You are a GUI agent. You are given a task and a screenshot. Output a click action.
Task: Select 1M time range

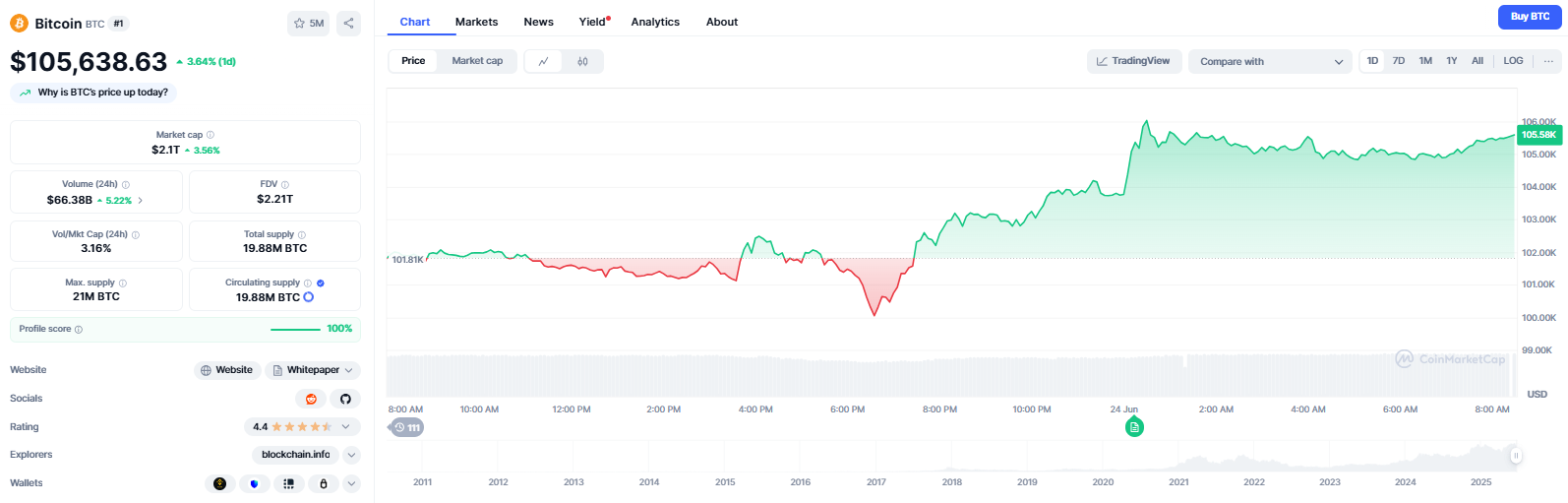pyautogui.click(x=1425, y=61)
